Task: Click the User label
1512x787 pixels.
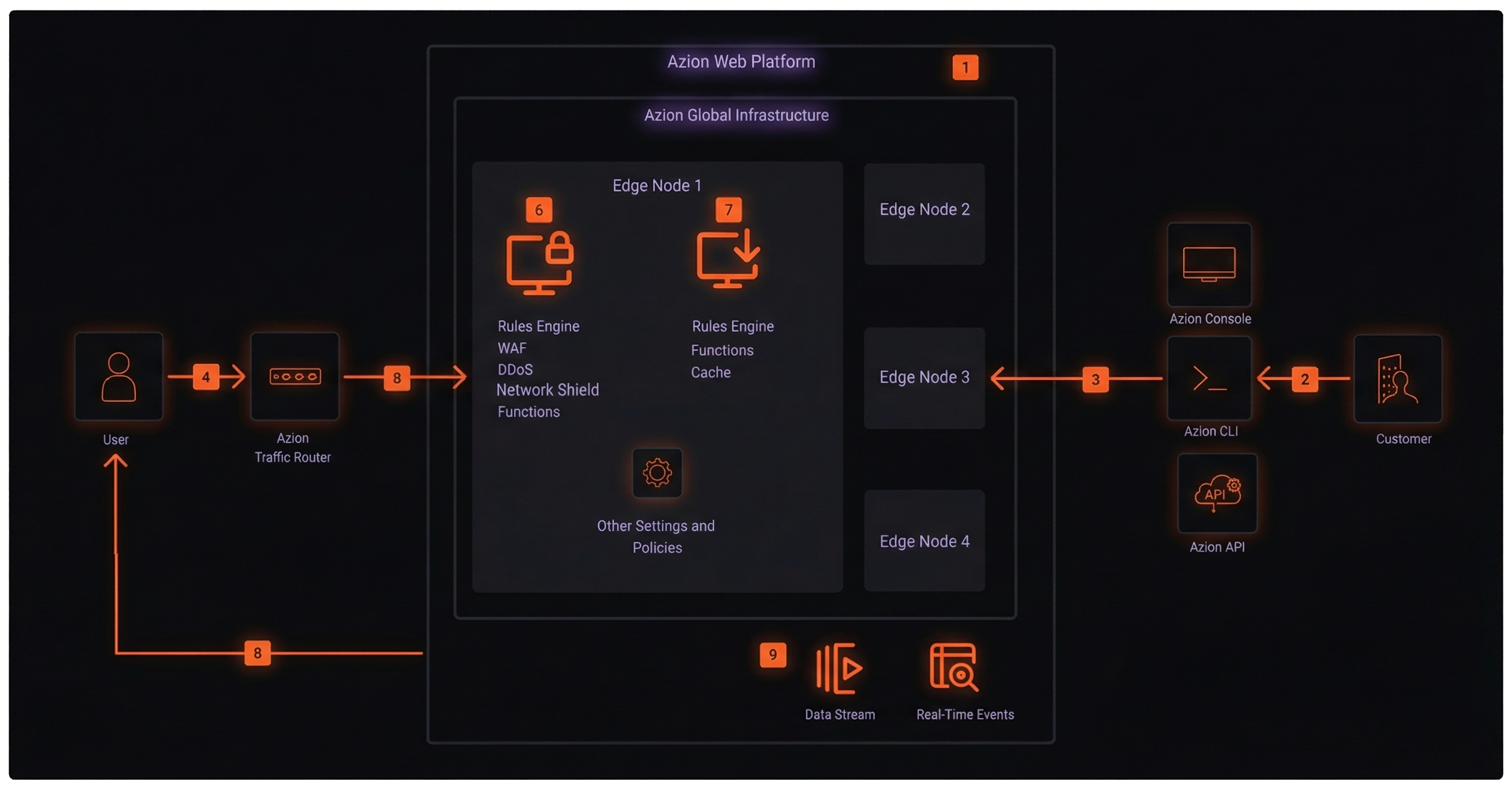Action: point(115,440)
